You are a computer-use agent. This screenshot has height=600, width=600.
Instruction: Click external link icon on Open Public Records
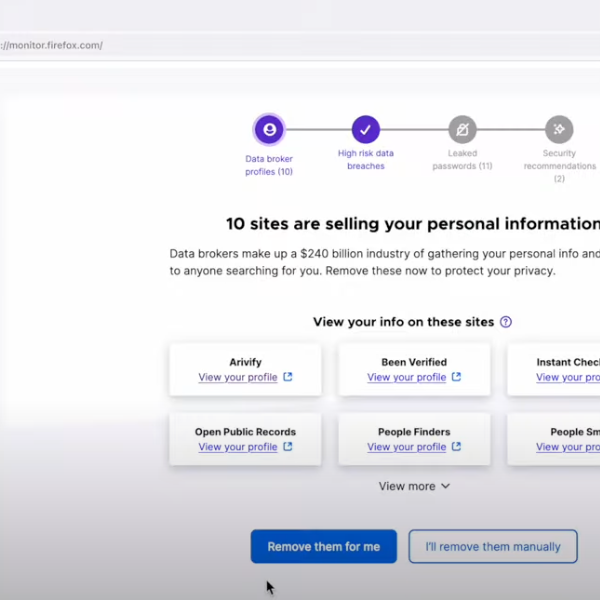click(x=288, y=447)
